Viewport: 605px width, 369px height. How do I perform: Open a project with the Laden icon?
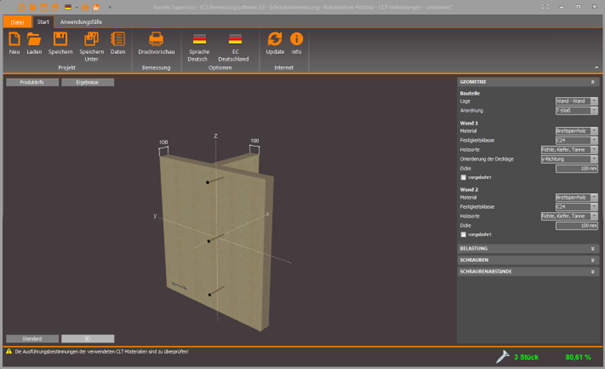pyautogui.click(x=34, y=39)
